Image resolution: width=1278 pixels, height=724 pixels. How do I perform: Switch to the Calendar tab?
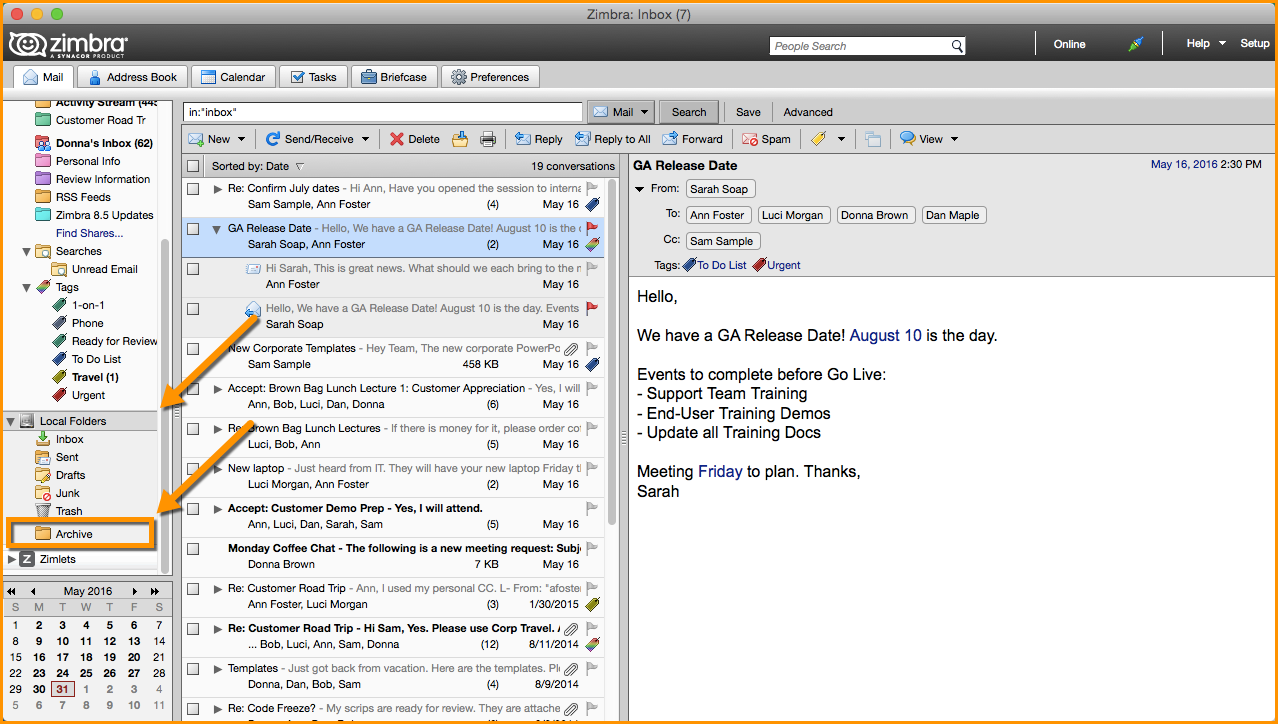tap(233, 76)
